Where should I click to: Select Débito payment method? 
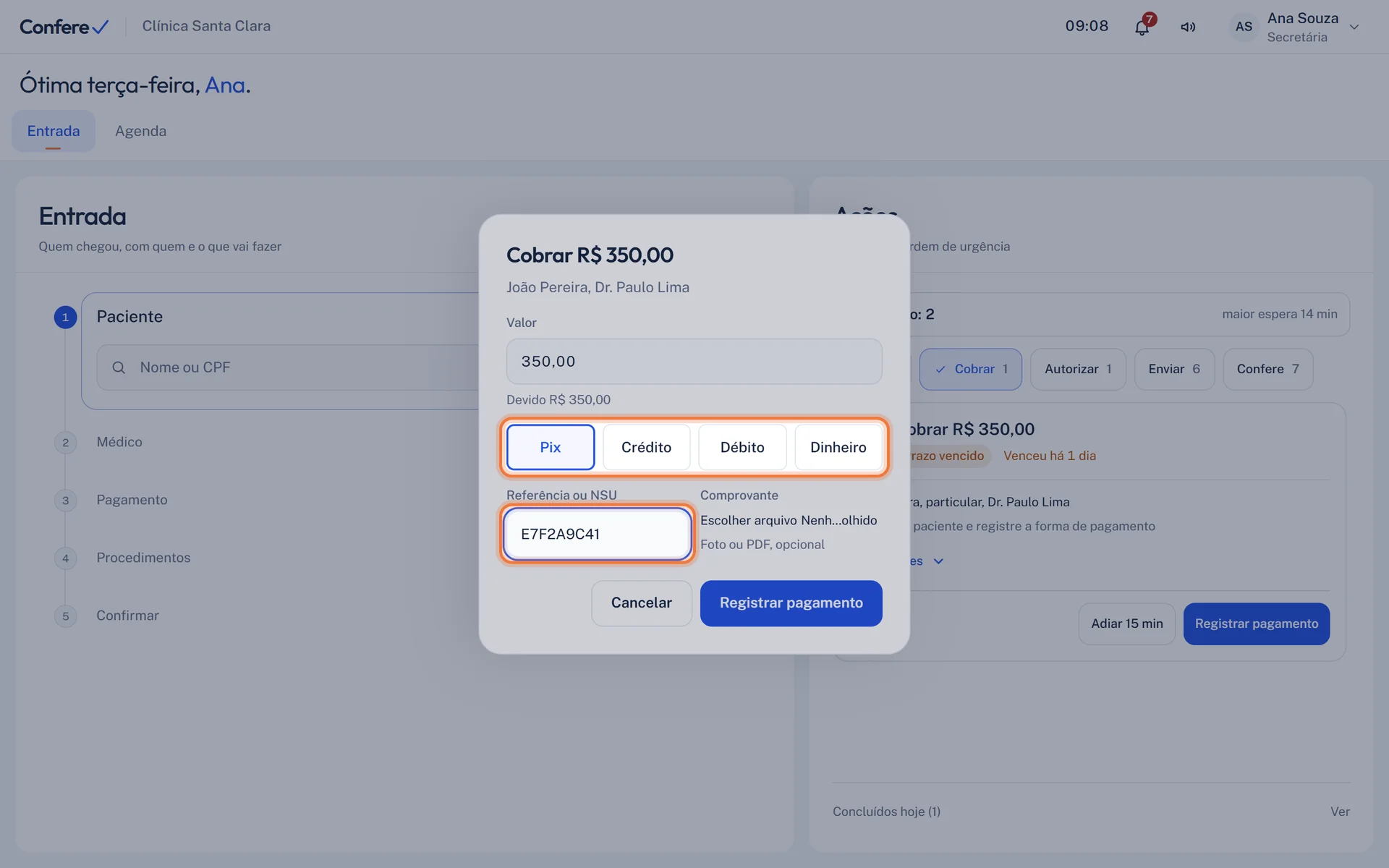[742, 447]
